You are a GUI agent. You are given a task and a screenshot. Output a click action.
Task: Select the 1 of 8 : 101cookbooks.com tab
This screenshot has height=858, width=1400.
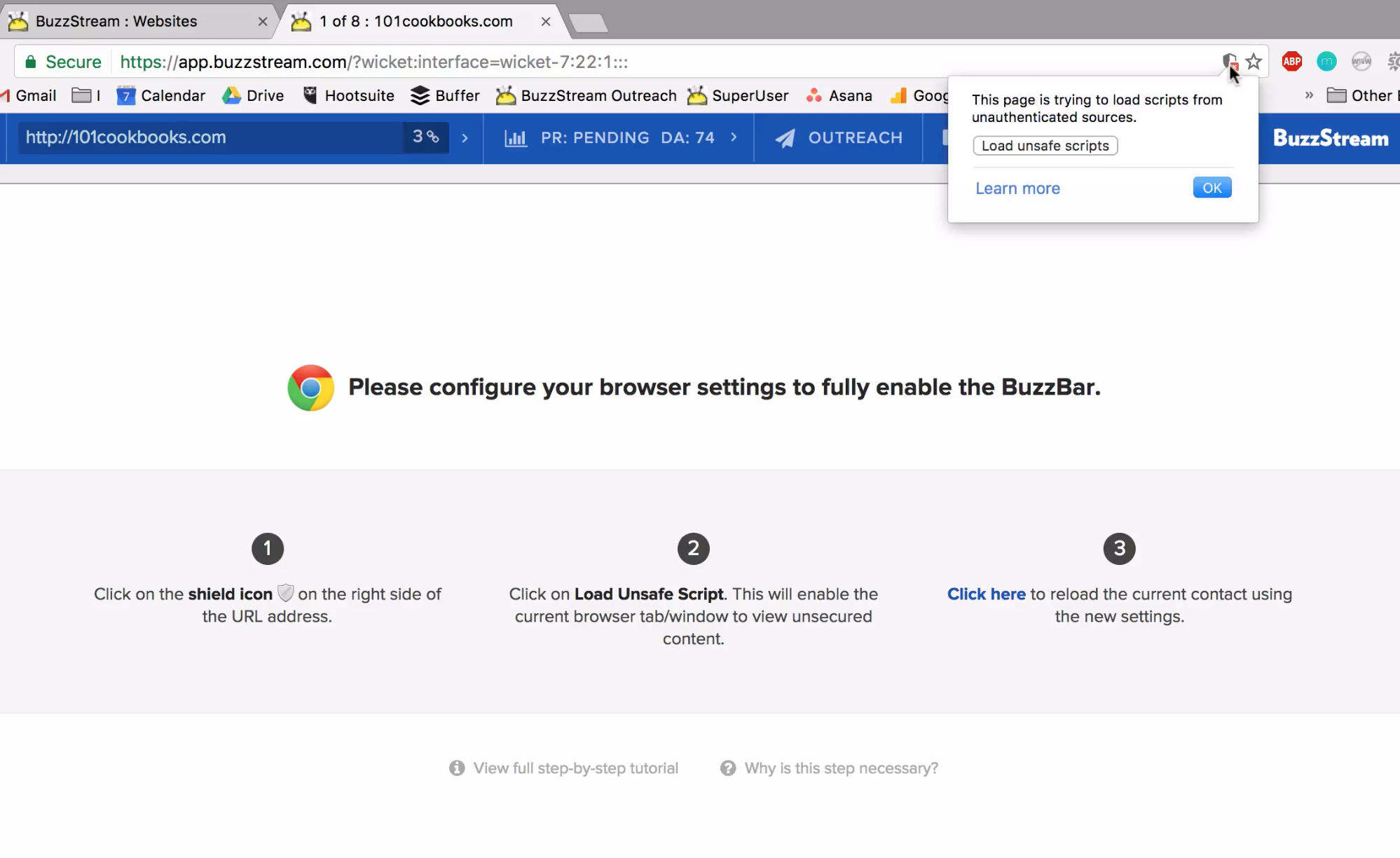tap(420, 21)
